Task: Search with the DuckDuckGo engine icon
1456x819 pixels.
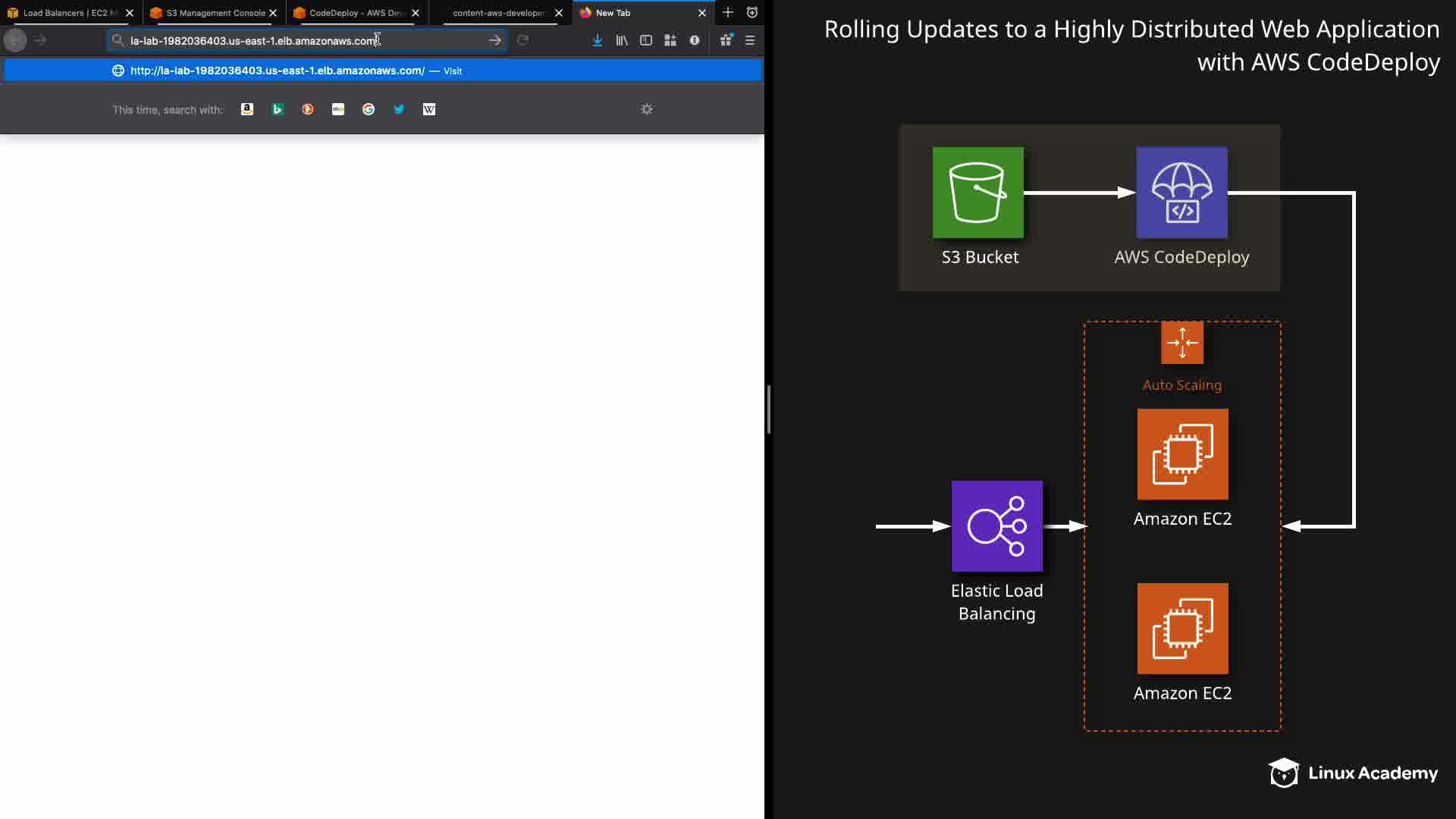Action: pyautogui.click(x=308, y=109)
